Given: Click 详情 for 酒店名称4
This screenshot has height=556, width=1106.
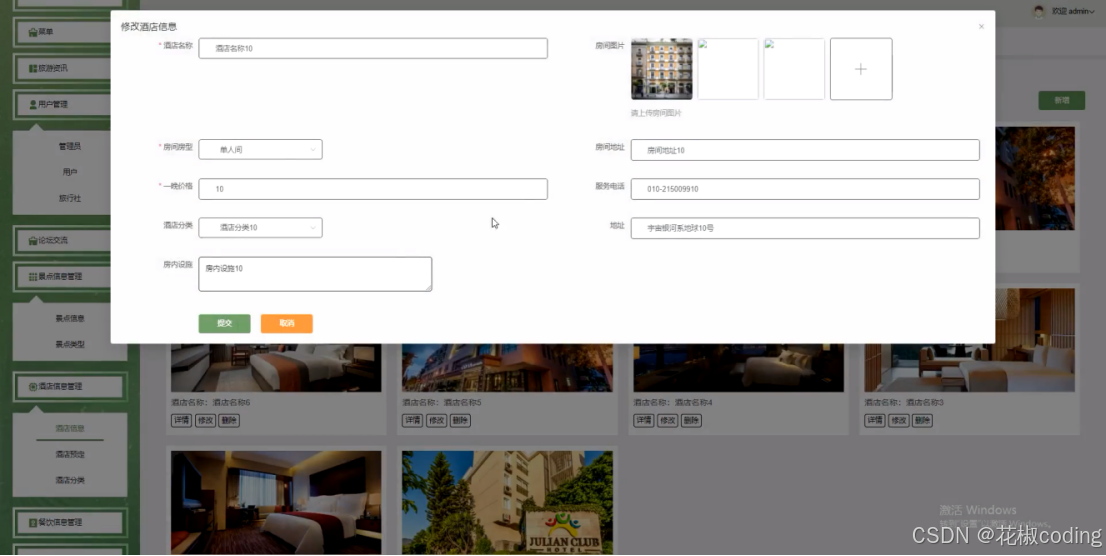Looking at the screenshot, I should click(x=644, y=421).
